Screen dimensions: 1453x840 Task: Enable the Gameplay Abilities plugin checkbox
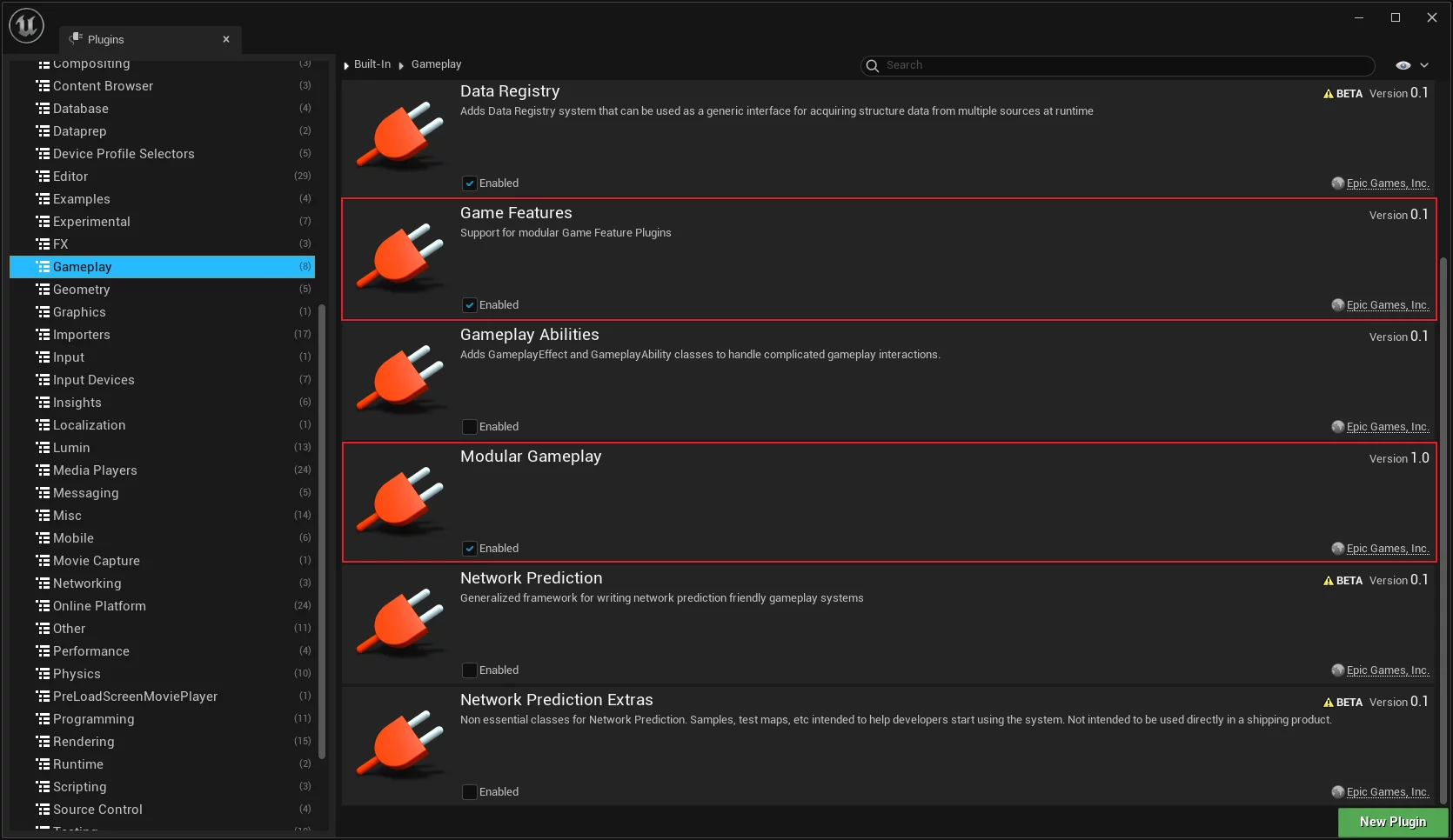tap(470, 427)
